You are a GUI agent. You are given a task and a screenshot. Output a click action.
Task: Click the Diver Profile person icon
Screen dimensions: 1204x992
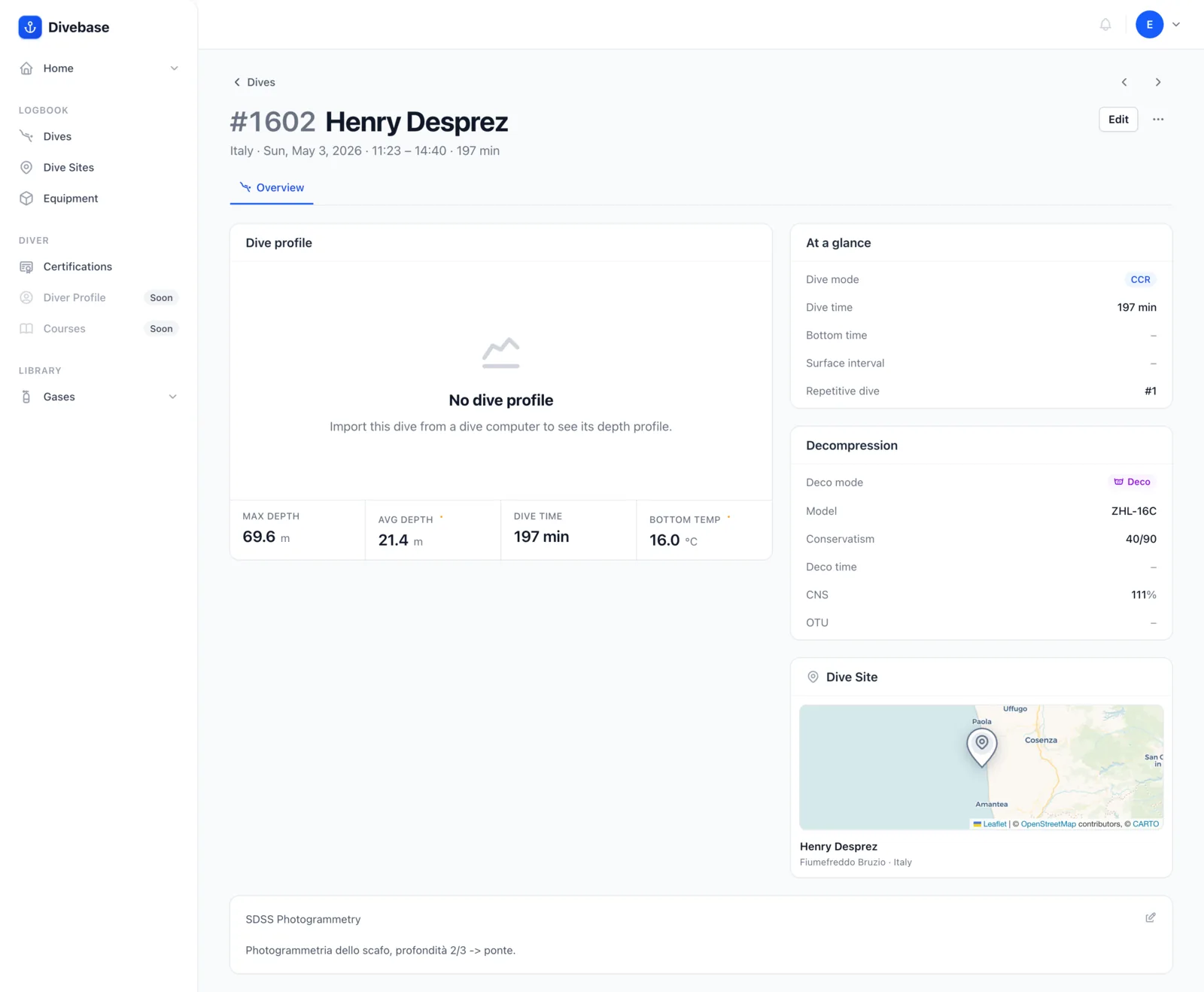(26, 297)
